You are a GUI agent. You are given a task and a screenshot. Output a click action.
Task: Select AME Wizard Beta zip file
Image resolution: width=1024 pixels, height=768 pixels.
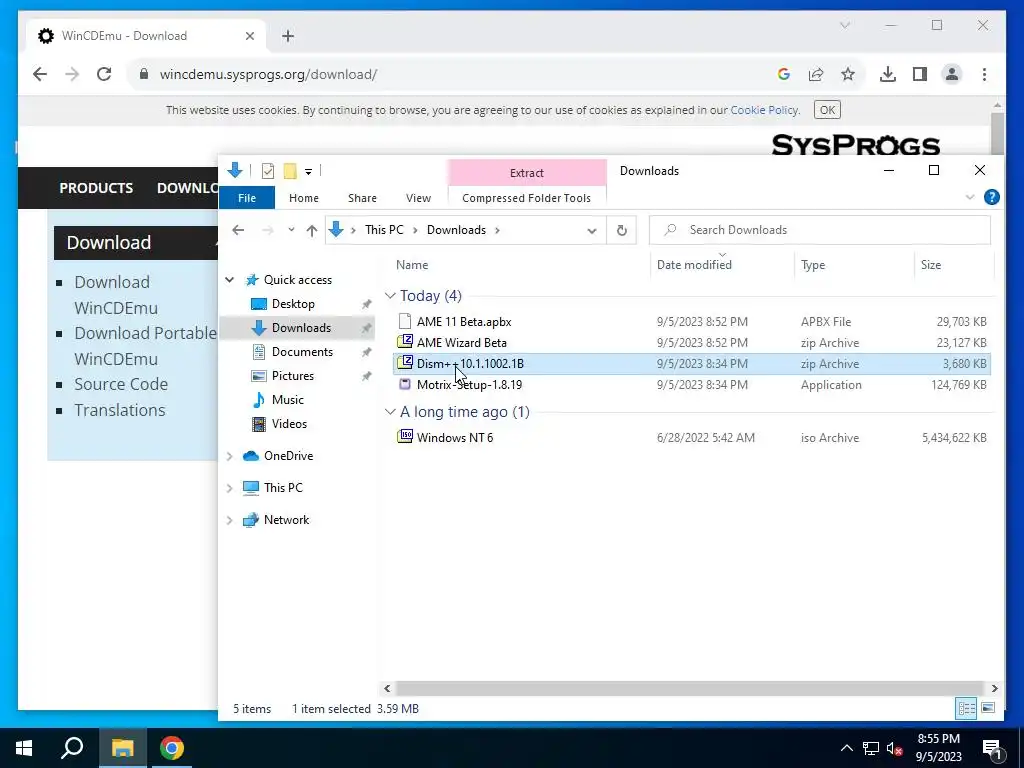tap(462, 343)
